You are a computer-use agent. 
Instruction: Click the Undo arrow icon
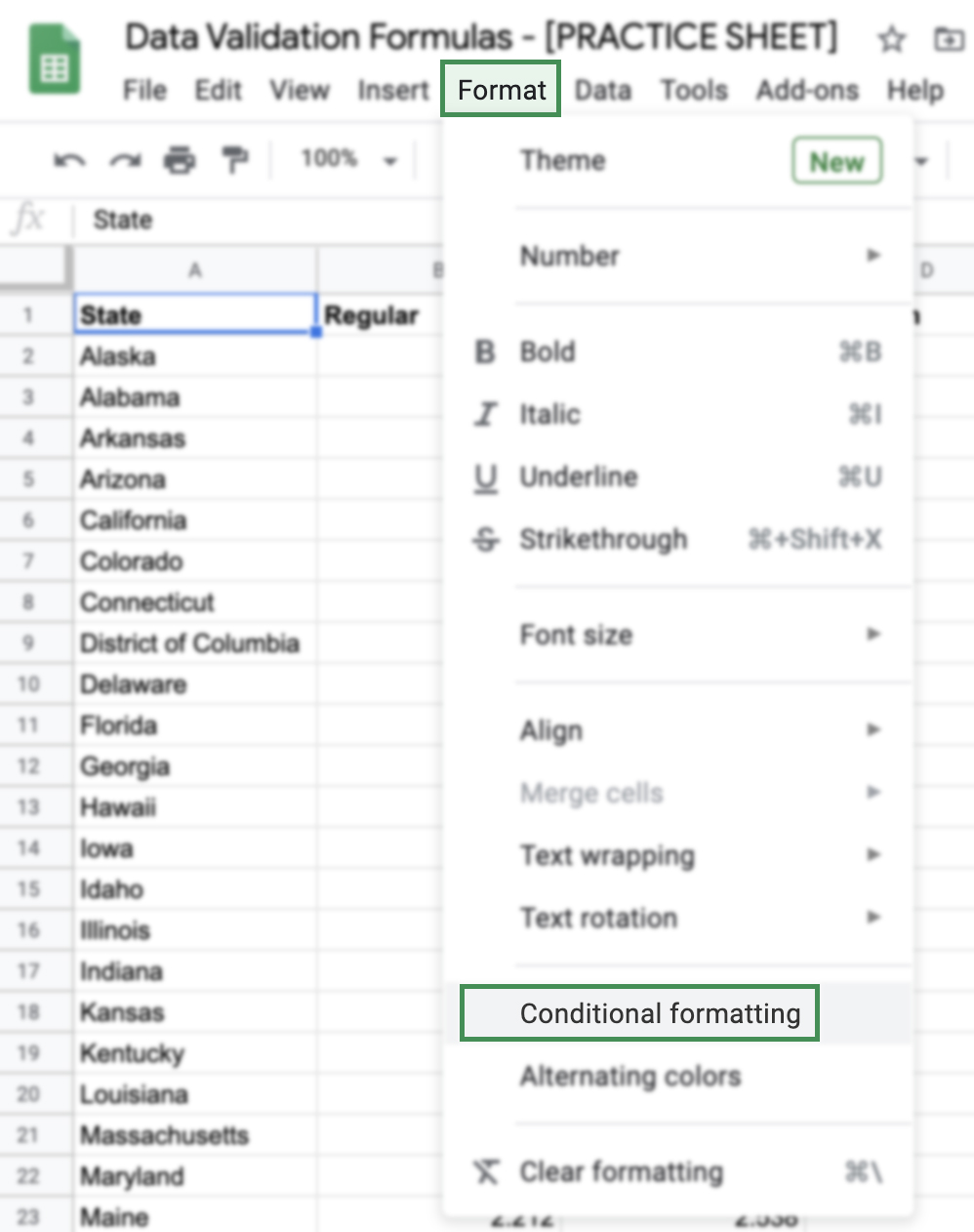click(68, 159)
